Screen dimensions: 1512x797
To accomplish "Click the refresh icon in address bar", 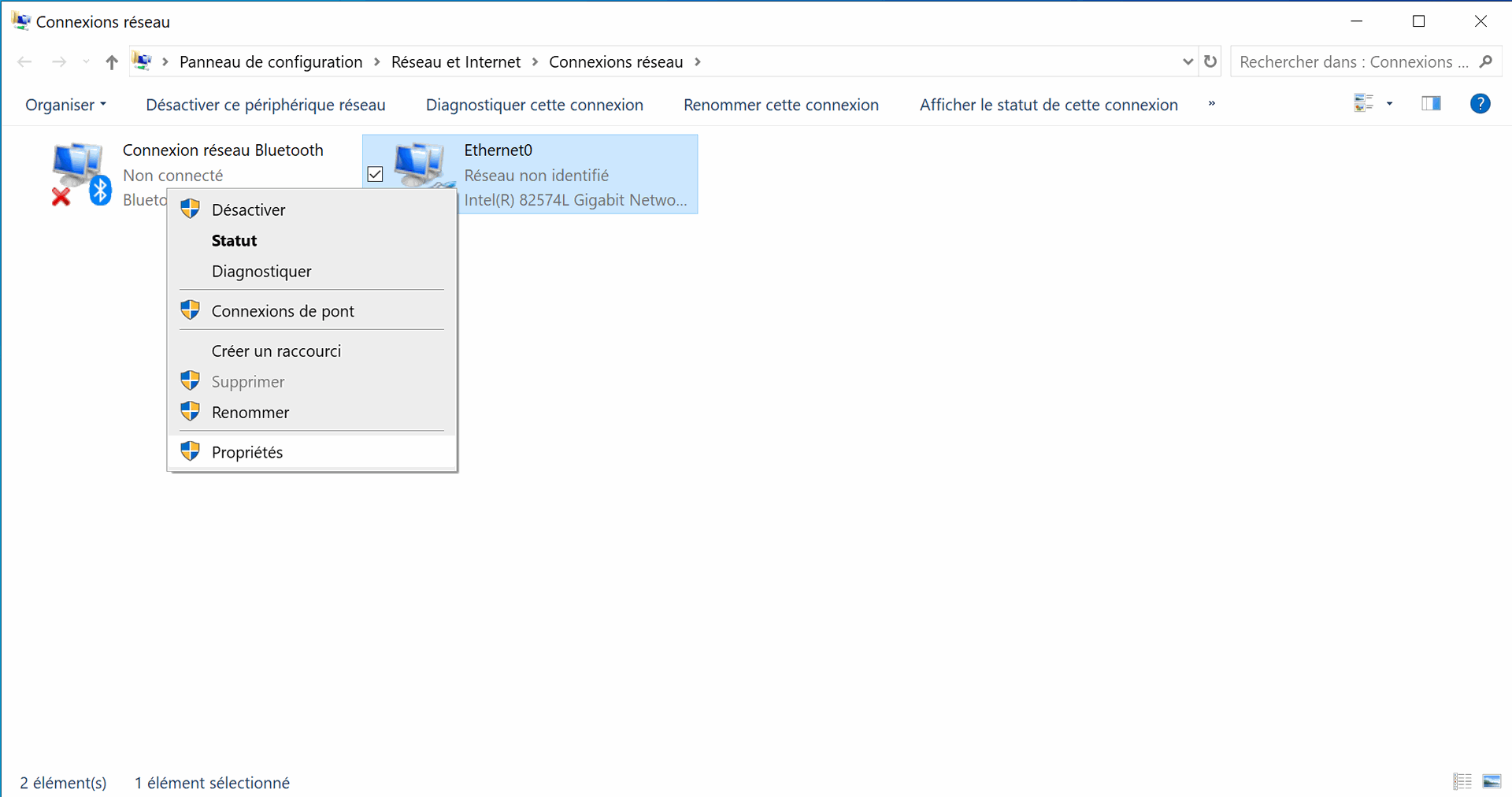I will (x=1210, y=61).
